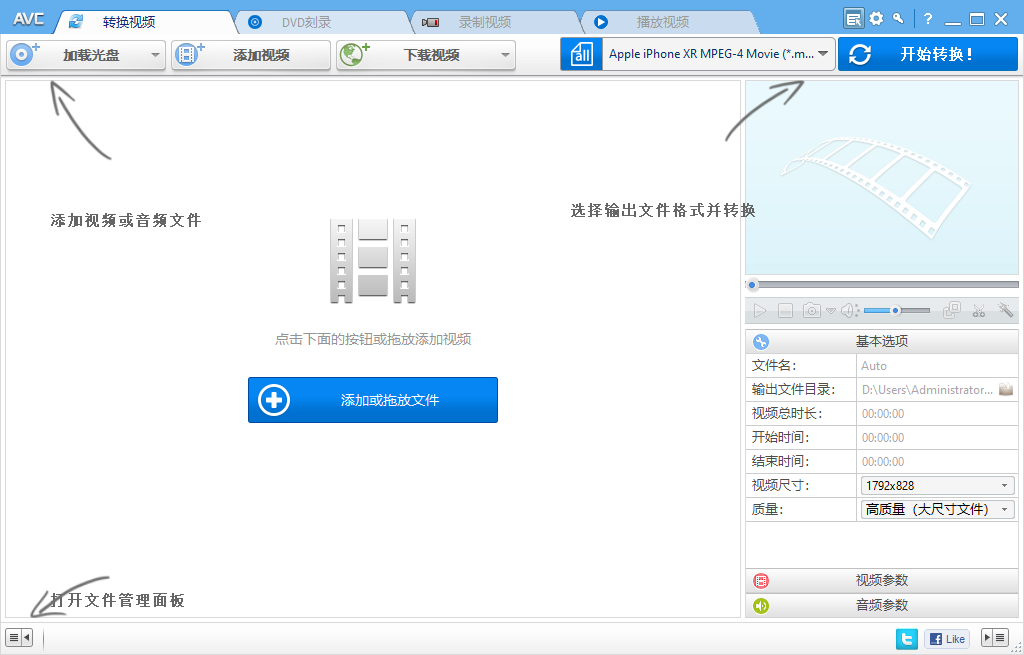
Task: Click the preview Stop button
Action: [x=786, y=311]
